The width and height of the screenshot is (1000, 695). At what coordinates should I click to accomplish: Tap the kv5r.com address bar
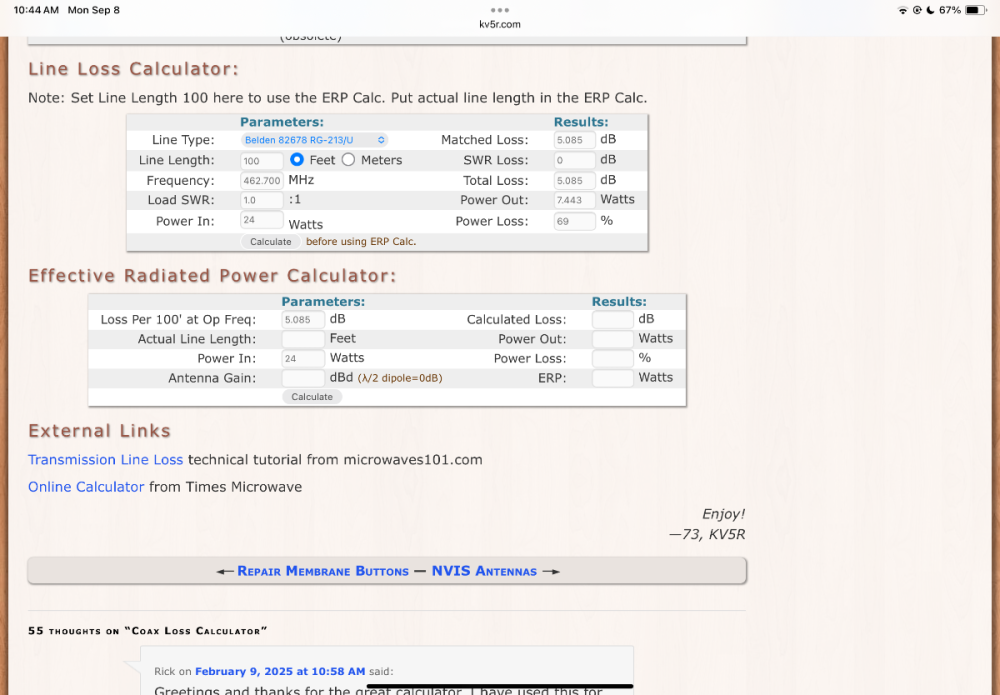(499, 25)
